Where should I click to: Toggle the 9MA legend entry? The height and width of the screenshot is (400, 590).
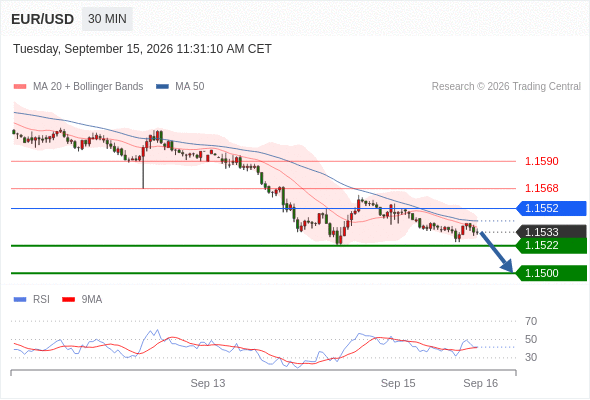point(82,300)
